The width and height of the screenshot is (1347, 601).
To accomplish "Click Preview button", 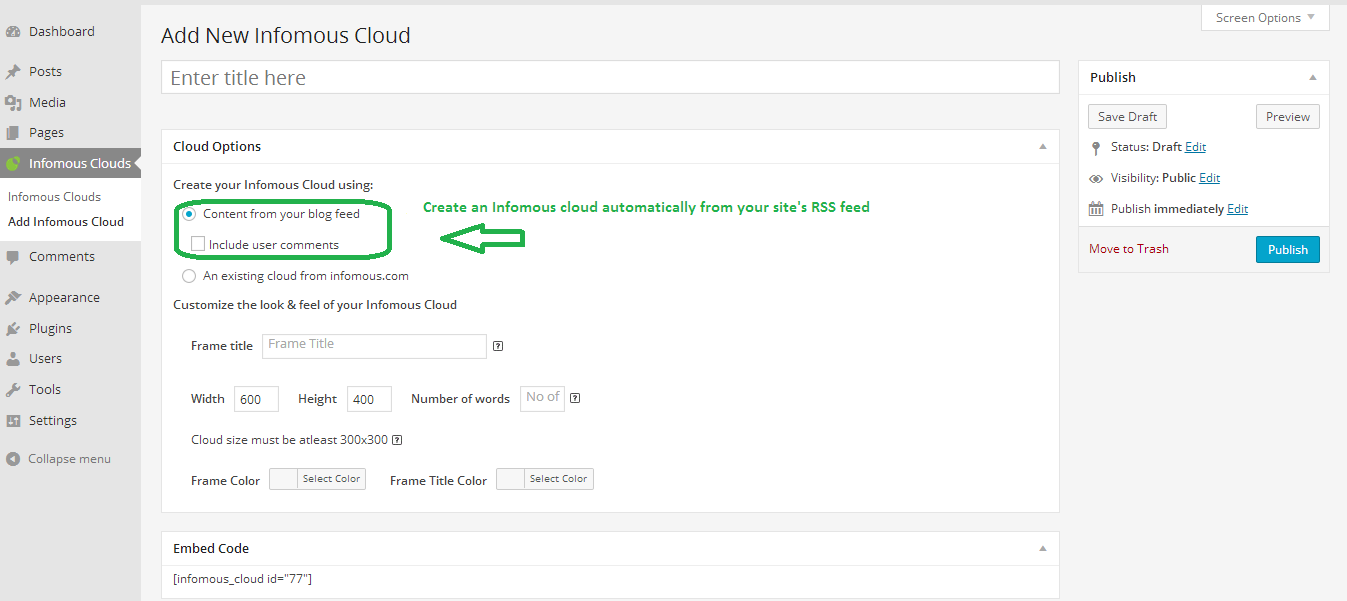I will 1288,117.
